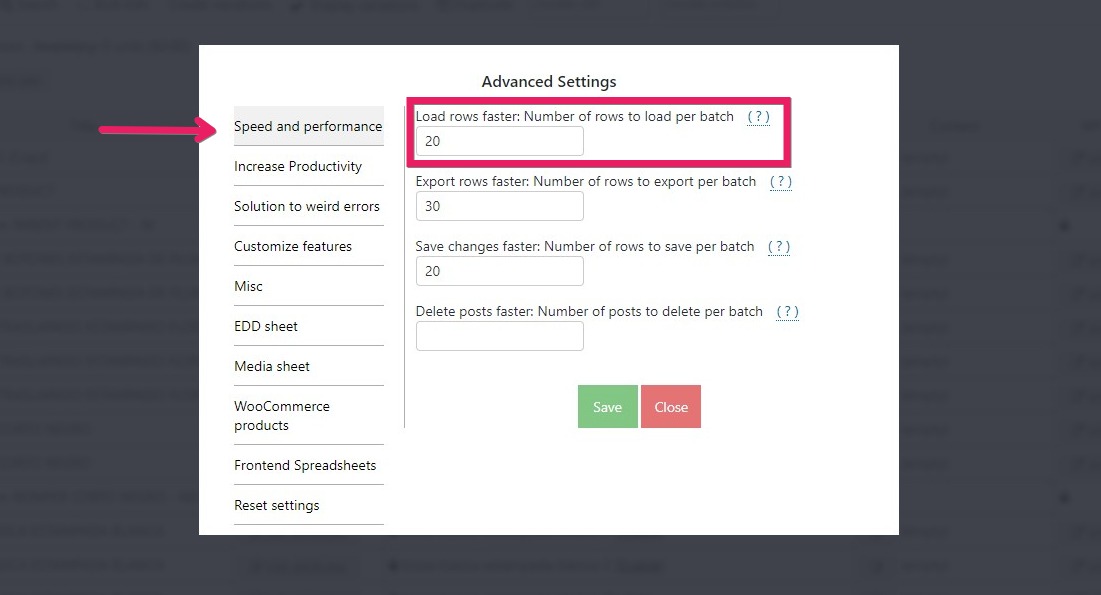Click the red Close button

[x=671, y=407]
